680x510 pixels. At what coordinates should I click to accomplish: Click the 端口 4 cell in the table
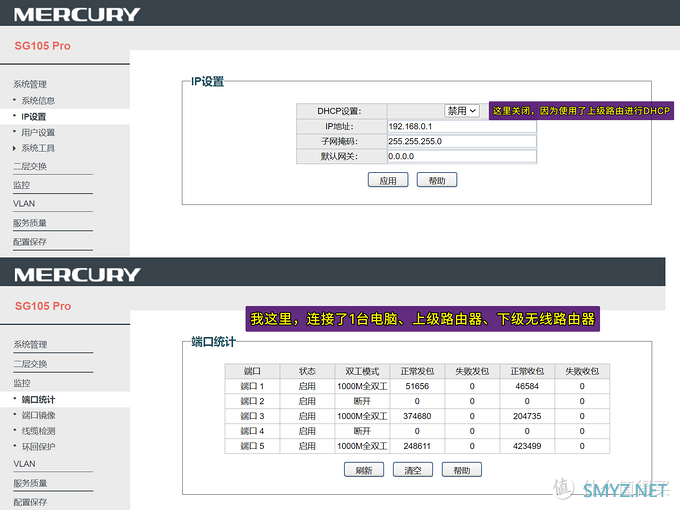[x=252, y=431]
